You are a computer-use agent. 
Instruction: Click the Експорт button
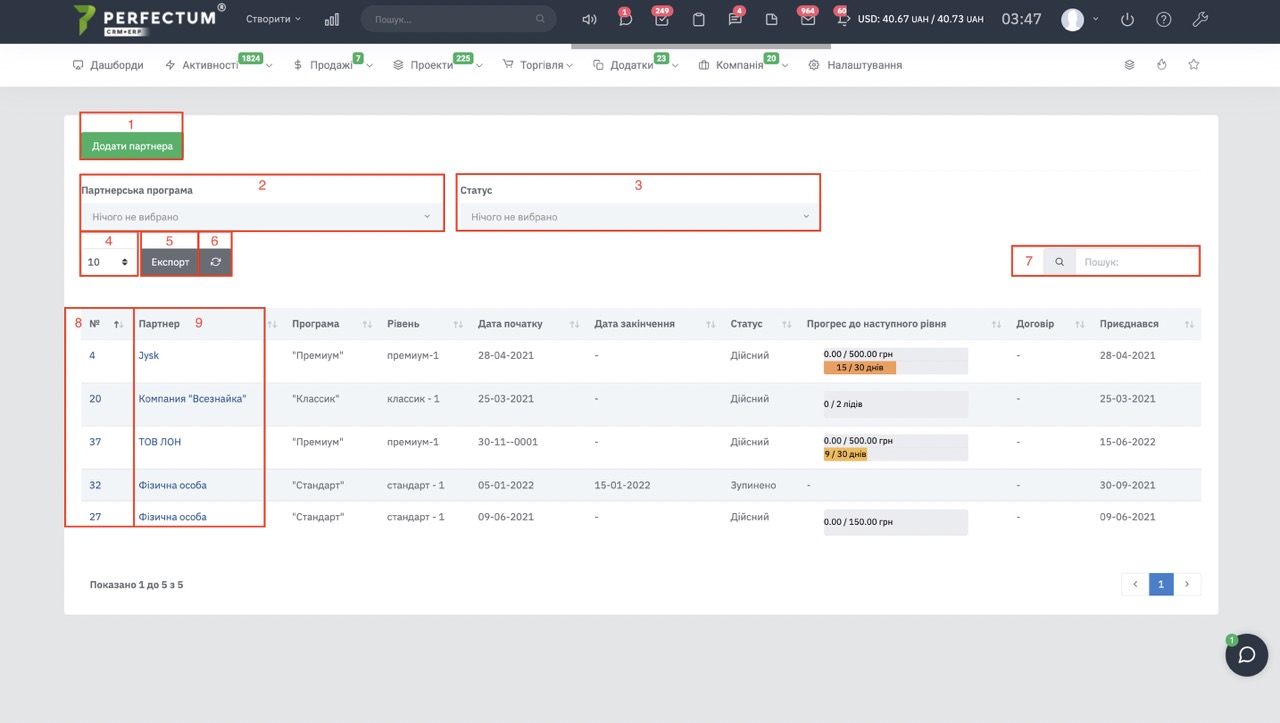click(170, 262)
